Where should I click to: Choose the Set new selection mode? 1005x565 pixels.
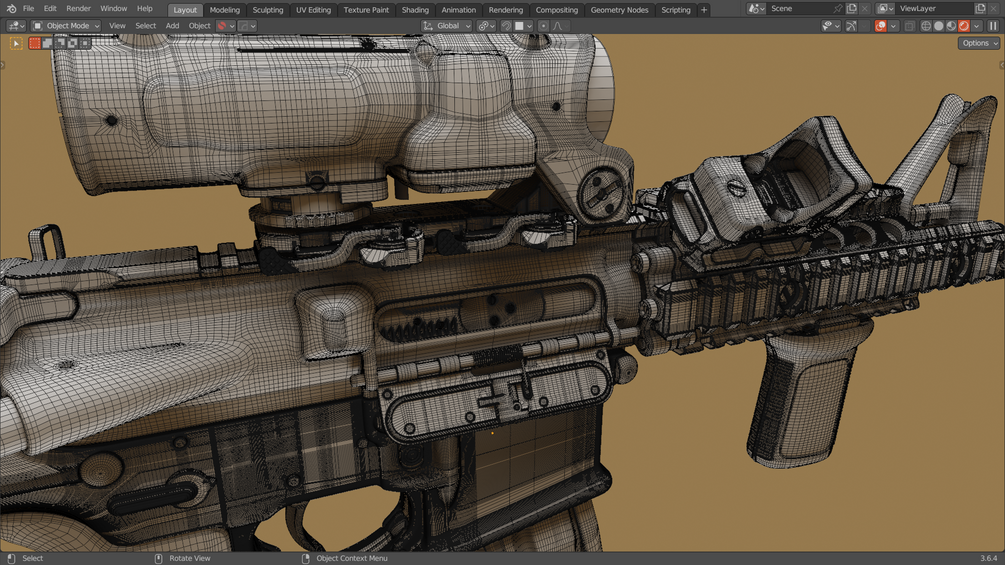click(35, 43)
